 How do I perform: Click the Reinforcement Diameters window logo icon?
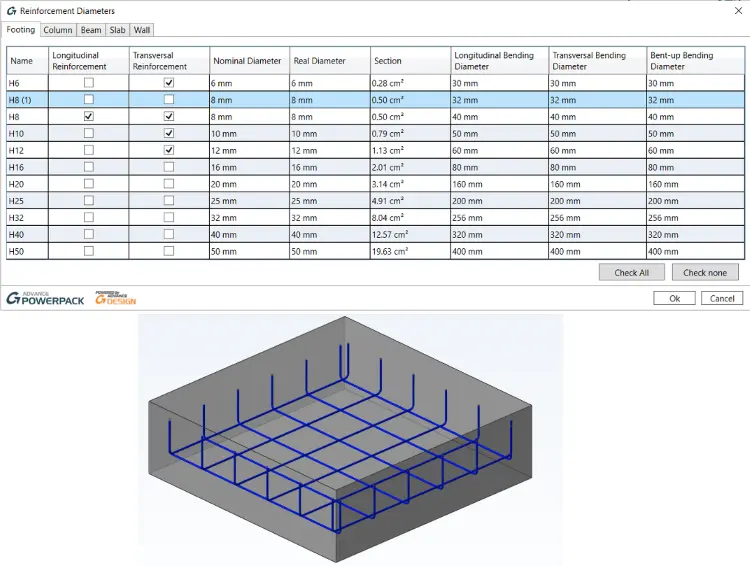[x=11, y=11]
